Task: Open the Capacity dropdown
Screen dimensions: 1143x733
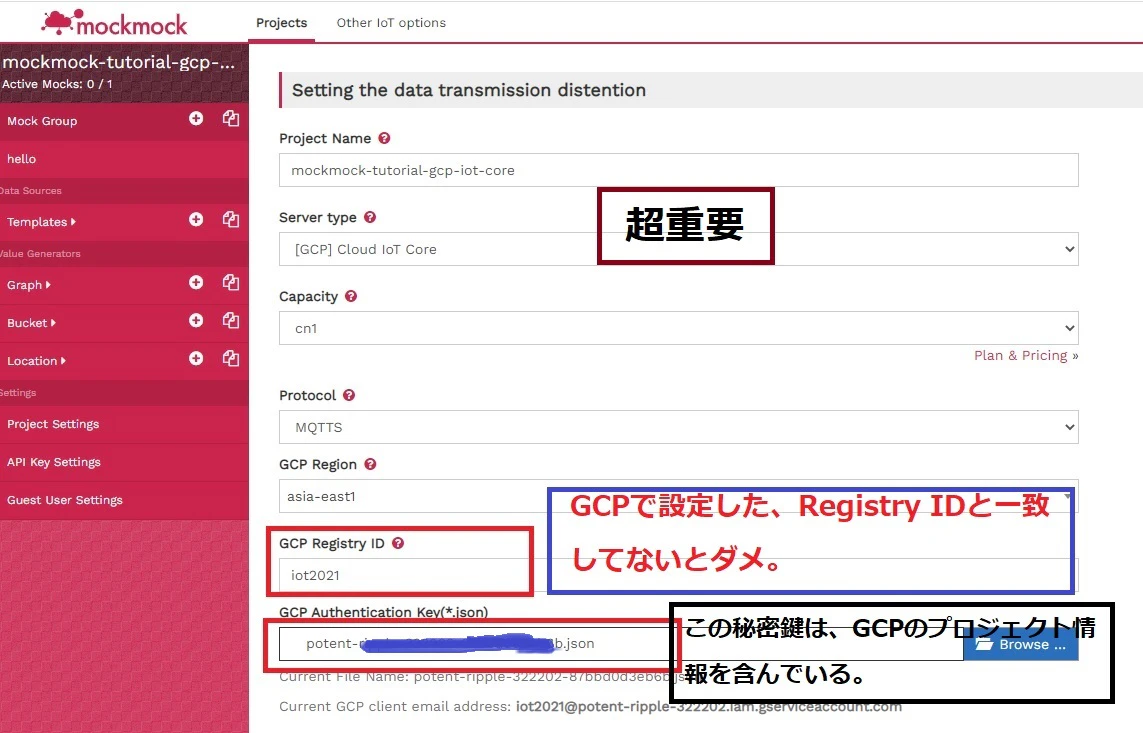Action: (679, 328)
